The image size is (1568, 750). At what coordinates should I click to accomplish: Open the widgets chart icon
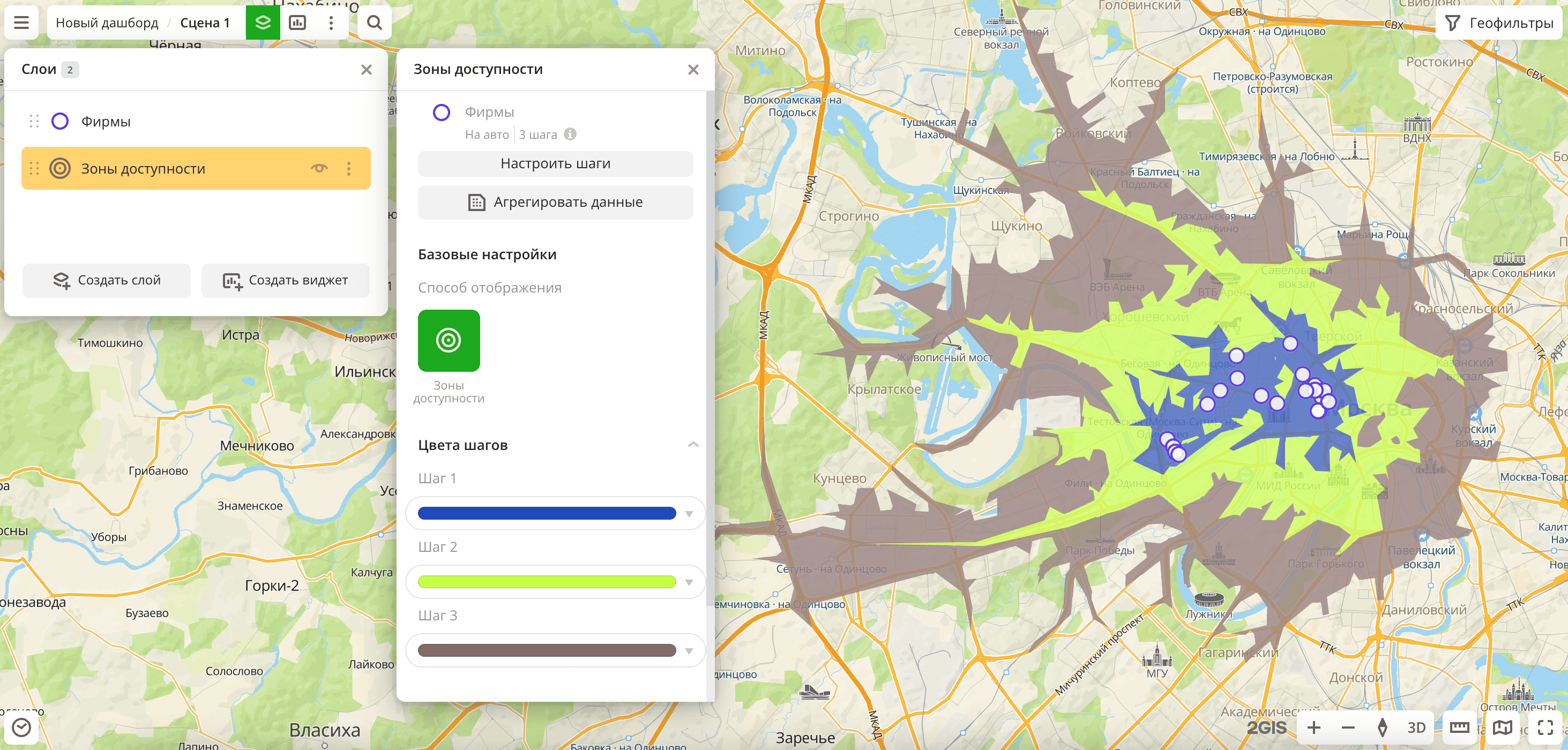(297, 22)
